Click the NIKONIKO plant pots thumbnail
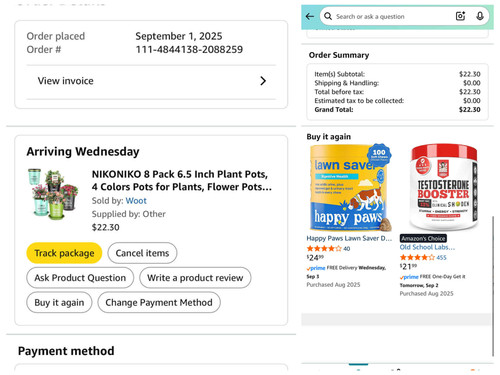The height and width of the screenshot is (375, 500). pos(53,194)
